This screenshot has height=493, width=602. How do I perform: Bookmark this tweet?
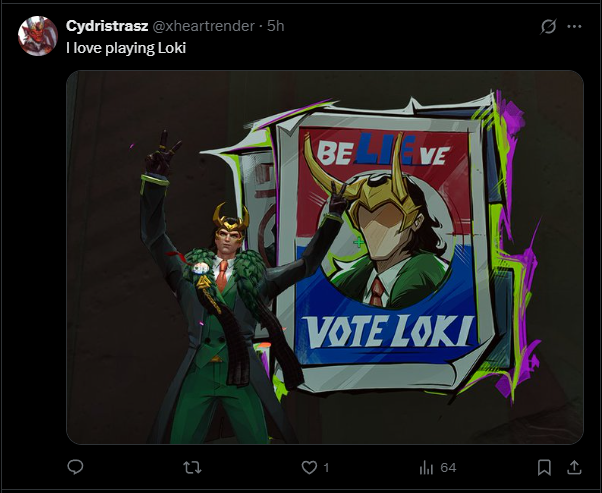(x=544, y=467)
